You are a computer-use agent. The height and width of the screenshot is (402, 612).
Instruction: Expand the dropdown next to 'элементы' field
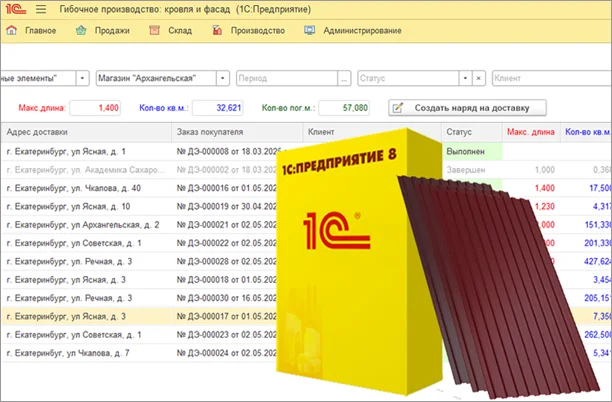tap(82, 78)
